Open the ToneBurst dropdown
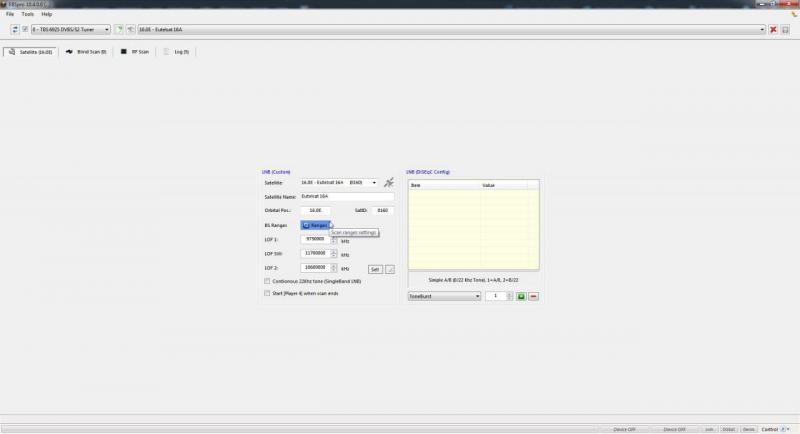This screenshot has width=800, height=434. [444, 296]
